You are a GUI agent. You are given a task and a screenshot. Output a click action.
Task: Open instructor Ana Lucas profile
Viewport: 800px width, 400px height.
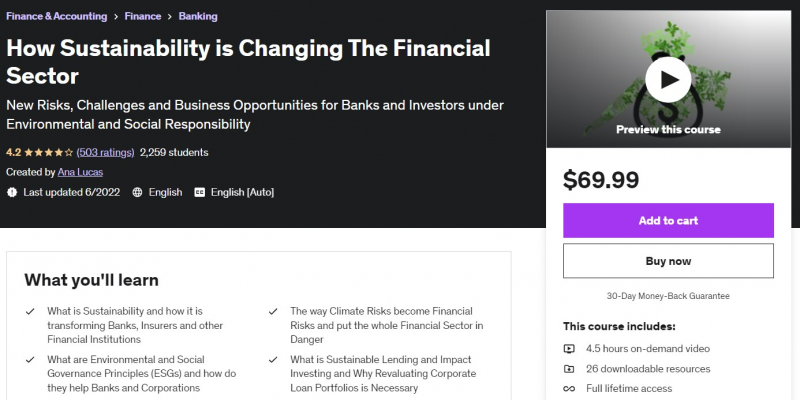[80, 172]
